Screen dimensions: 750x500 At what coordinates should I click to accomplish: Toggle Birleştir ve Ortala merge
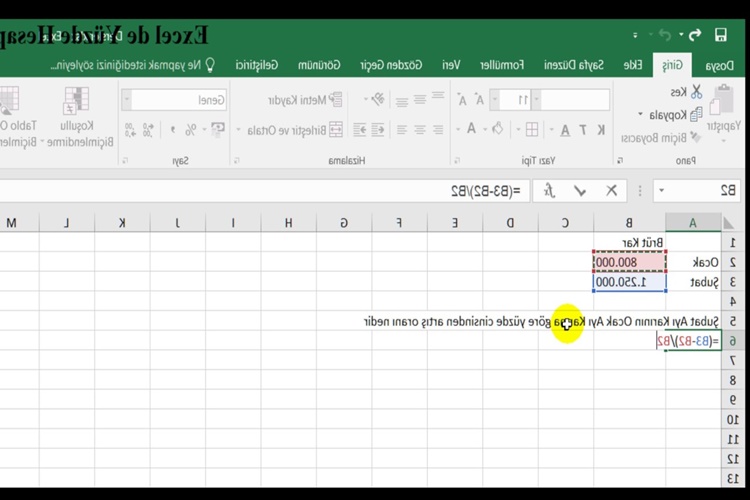(x=295, y=130)
